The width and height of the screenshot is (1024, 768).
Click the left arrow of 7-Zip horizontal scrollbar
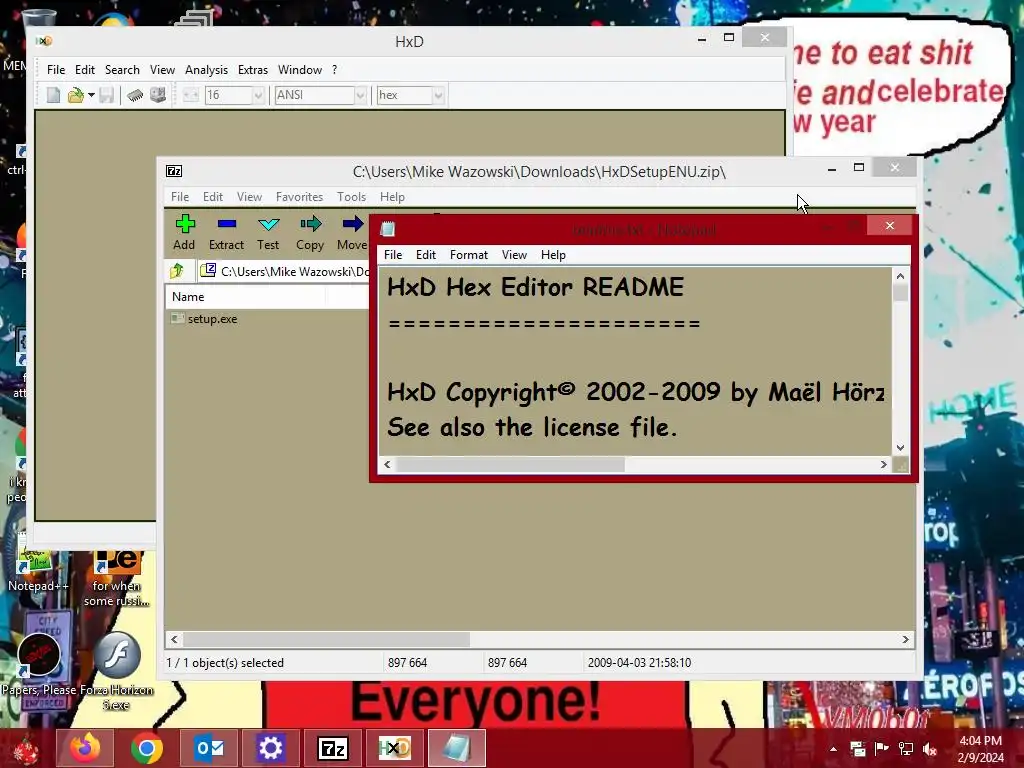(174, 639)
